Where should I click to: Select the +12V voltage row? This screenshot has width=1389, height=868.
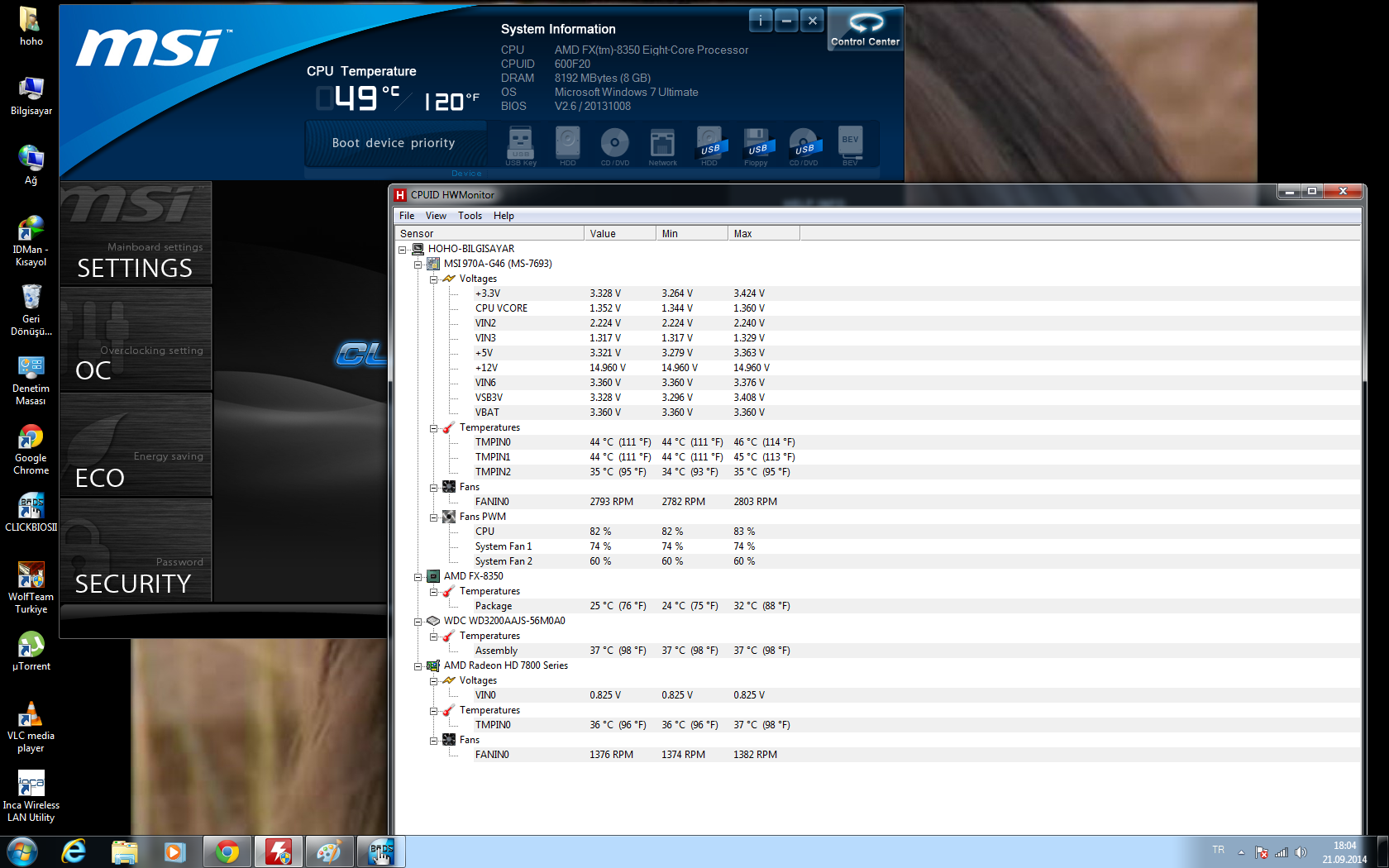(877, 368)
